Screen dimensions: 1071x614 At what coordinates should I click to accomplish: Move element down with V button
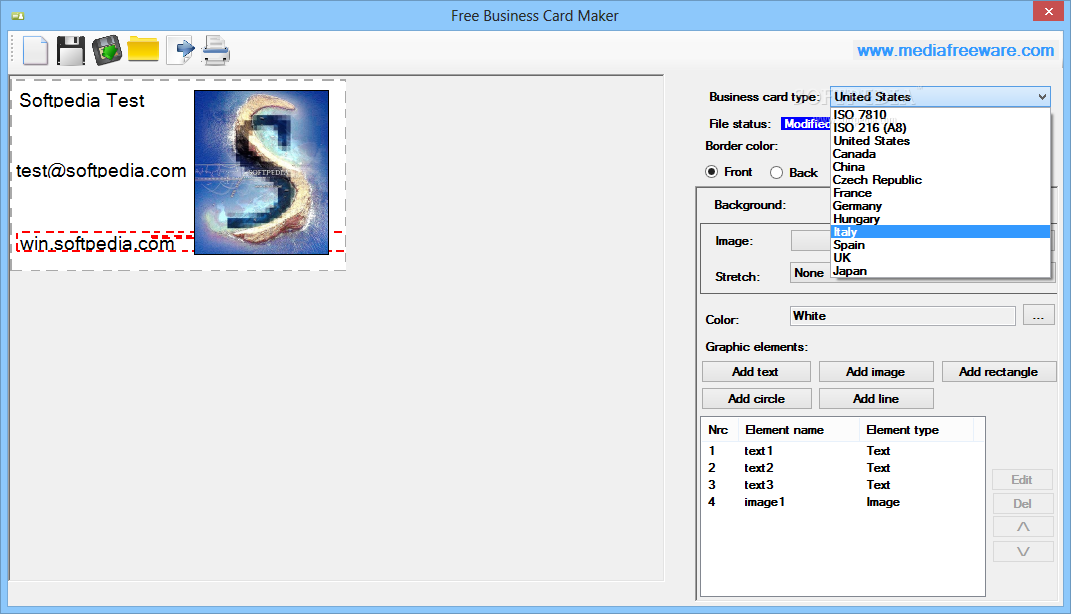click(x=1023, y=551)
